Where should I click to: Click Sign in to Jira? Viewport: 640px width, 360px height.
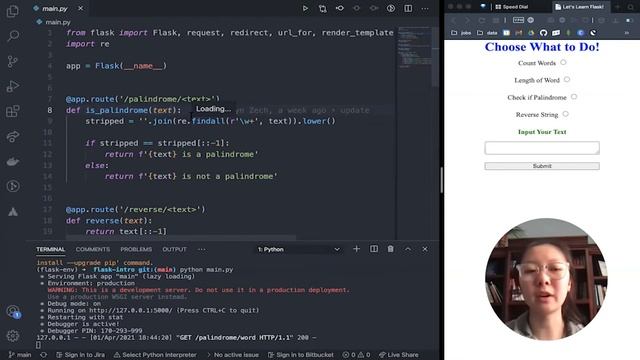pyautogui.click(x=80, y=355)
